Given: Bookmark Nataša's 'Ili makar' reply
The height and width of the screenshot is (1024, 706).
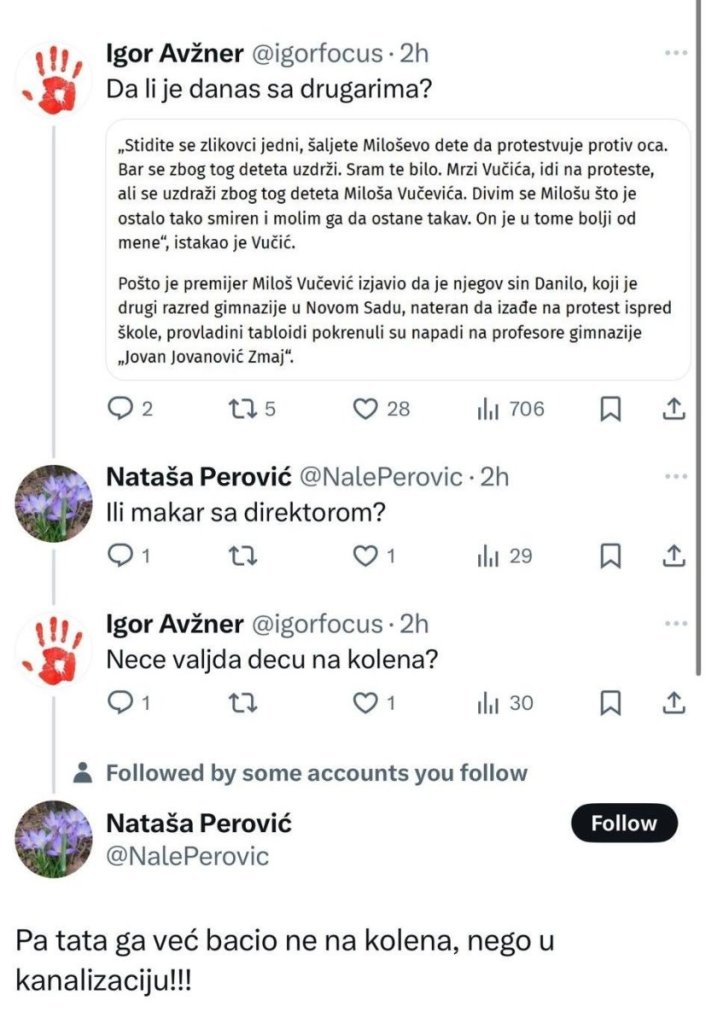Looking at the screenshot, I should point(612,555).
